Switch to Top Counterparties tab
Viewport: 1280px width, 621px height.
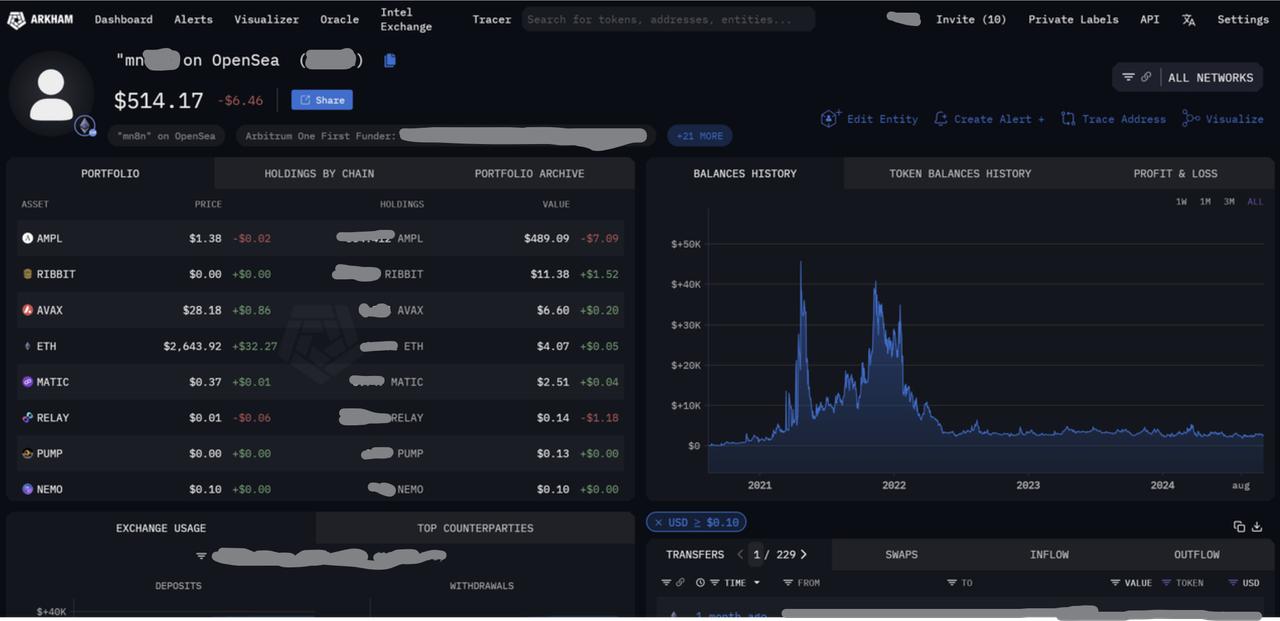[475, 528]
